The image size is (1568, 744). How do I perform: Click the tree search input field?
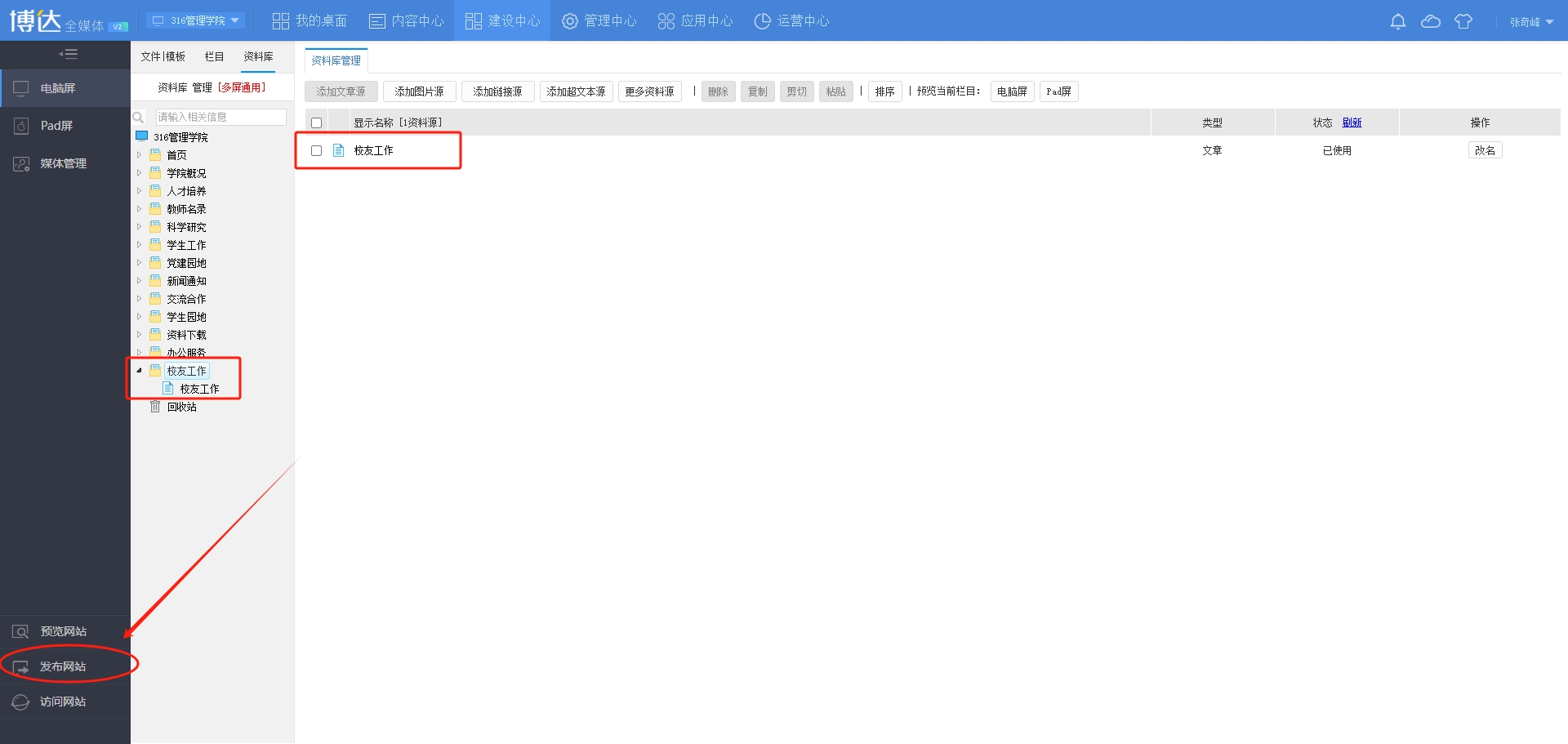tap(221, 118)
